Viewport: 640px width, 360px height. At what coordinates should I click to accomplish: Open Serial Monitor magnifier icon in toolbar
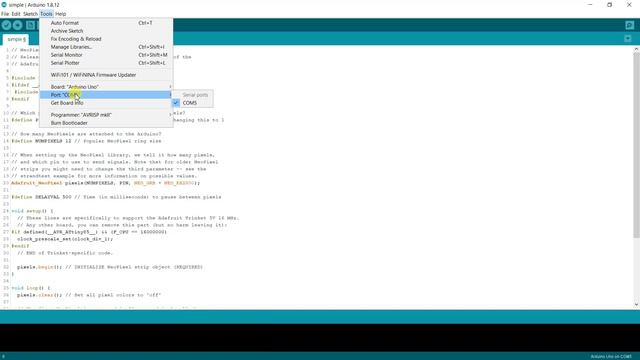[x=629, y=25]
